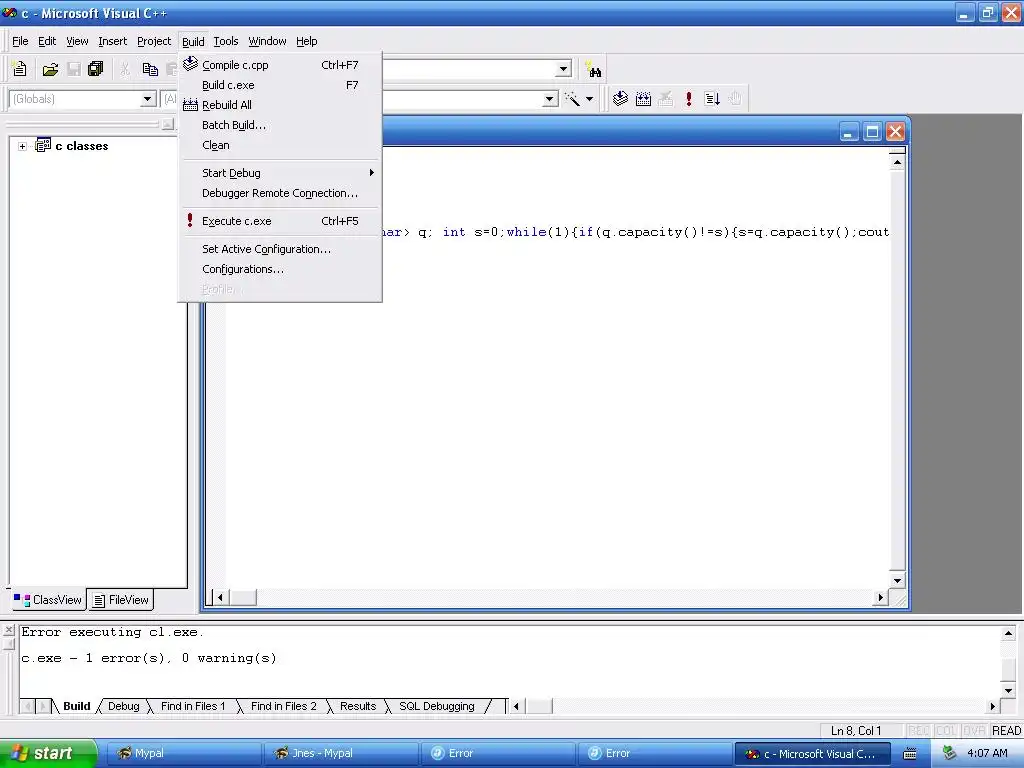Choose Clean from the Build menu
The width and height of the screenshot is (1024, 768).
click(x=280, y=145)
